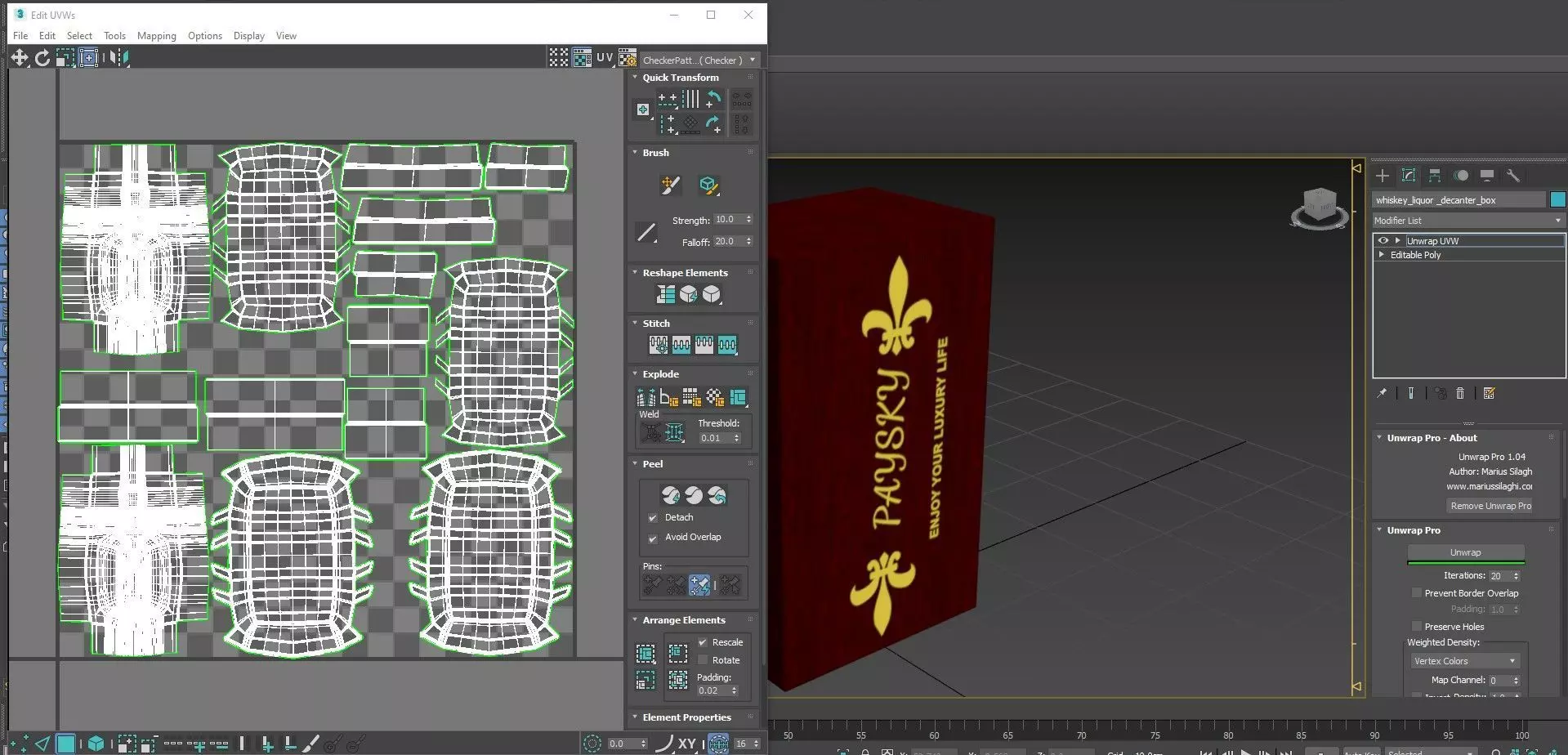Viewport: 1568px width, 755px height.
Task: Collapse the Unwrap Pro - About rollout
Action: (1379, 438)
